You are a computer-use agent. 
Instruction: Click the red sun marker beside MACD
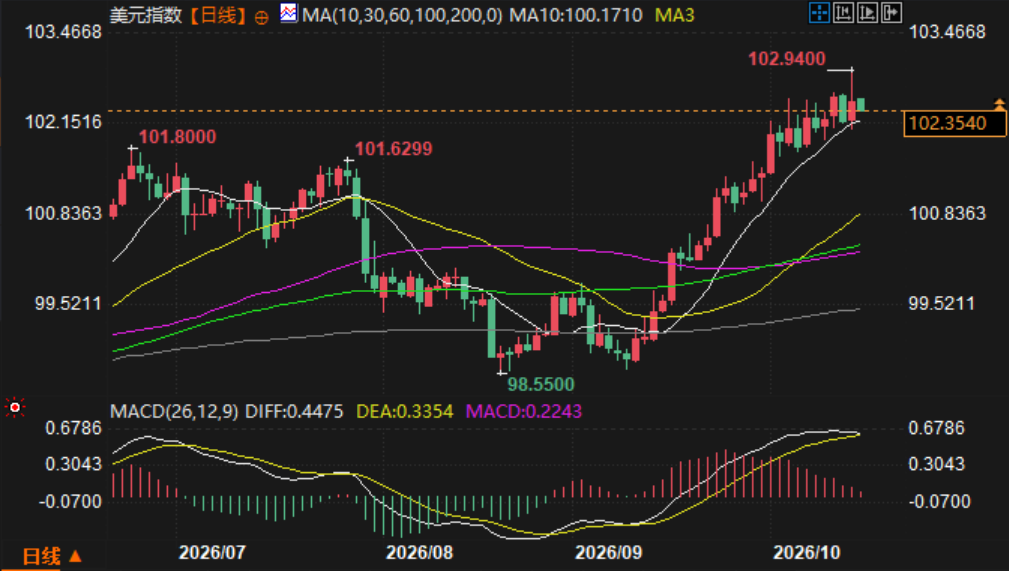click(x=14, y=407)
